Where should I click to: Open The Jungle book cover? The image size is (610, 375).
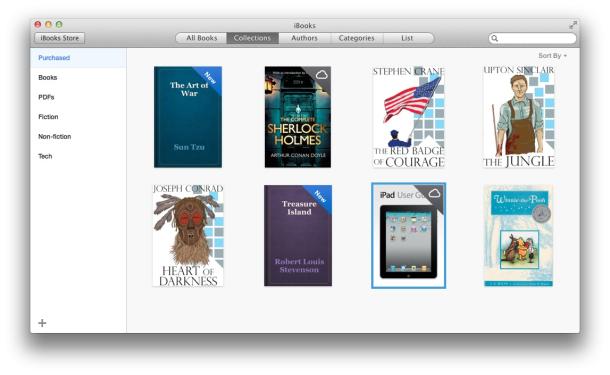[519, 117]
